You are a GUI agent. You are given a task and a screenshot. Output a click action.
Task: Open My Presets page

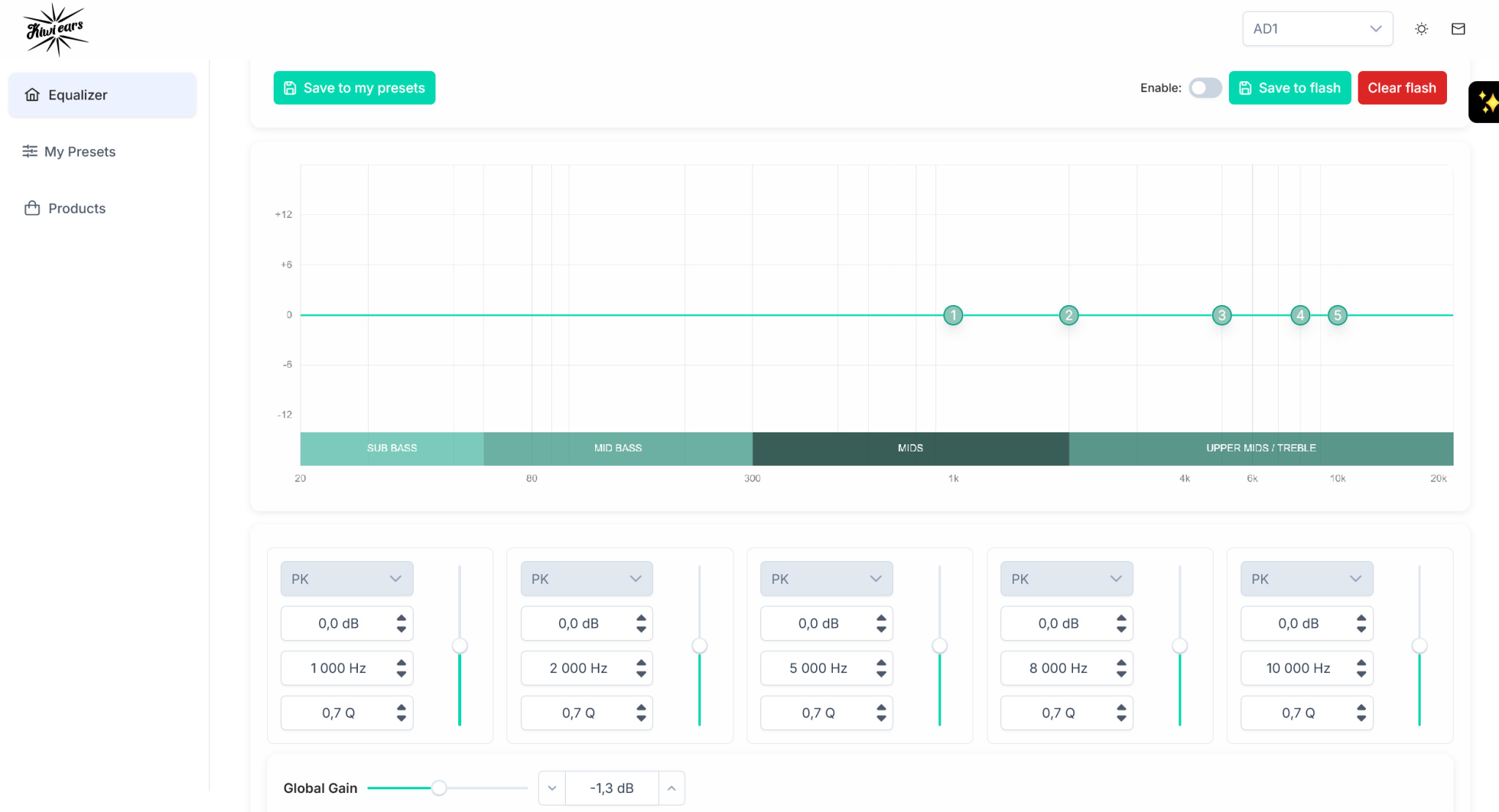tap(80, 151)
